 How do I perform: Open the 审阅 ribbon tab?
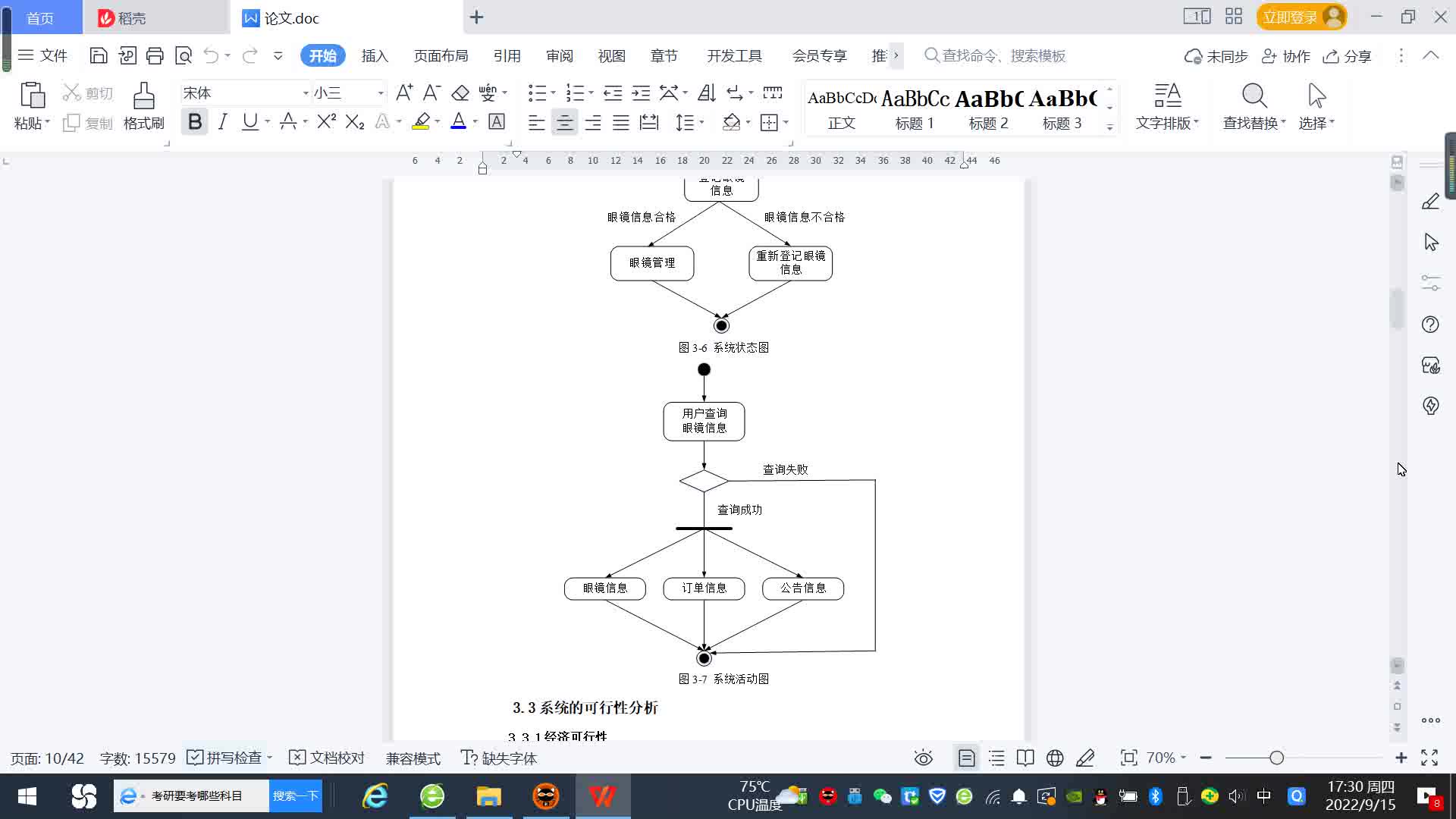point(560,56)
